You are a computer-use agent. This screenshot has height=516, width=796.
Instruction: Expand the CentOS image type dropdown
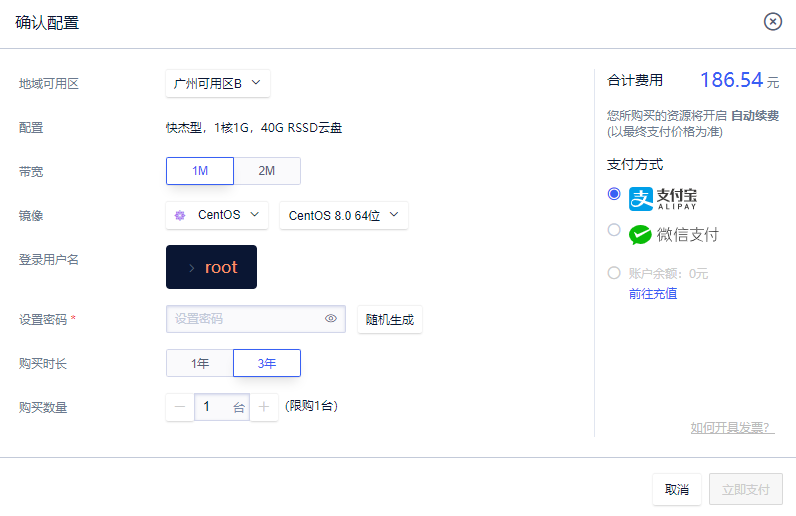point(217,215)
